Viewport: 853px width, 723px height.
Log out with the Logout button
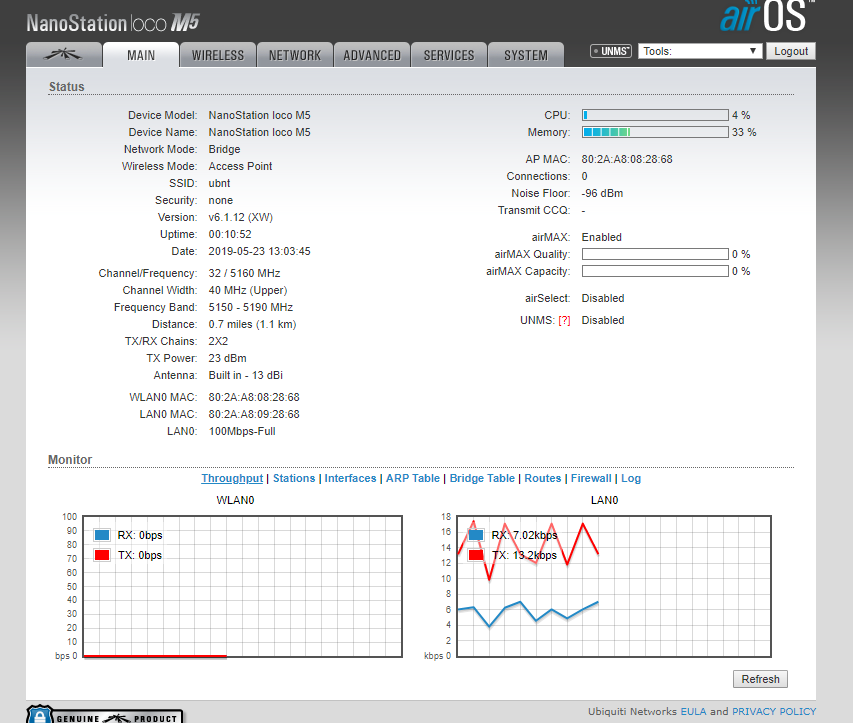click(x=791, y=51)
